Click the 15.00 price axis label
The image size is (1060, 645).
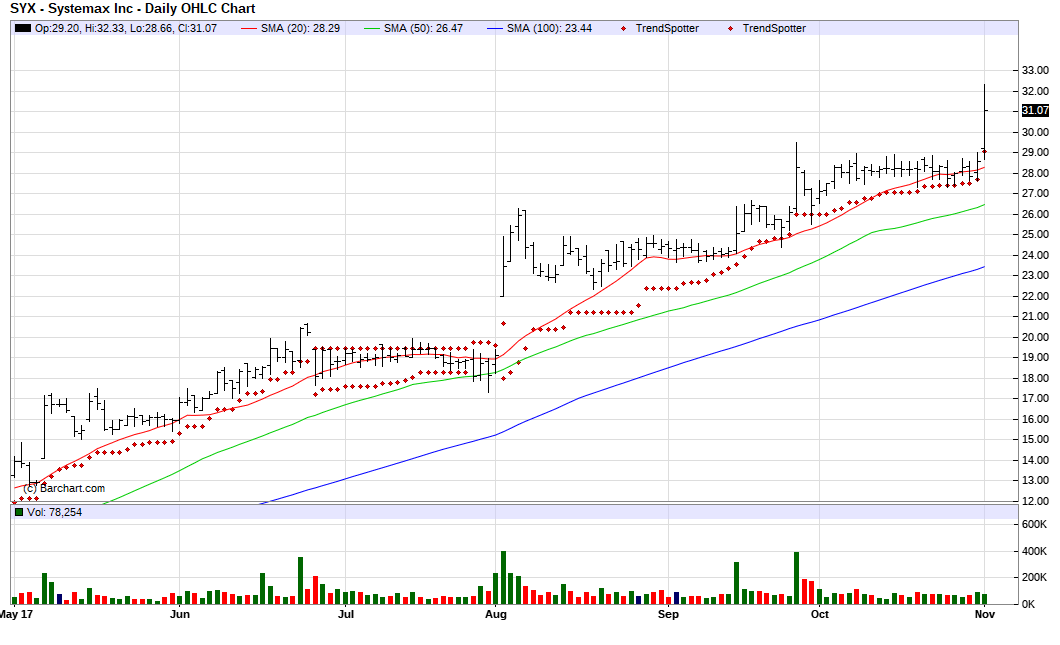tap(1035, 439)
